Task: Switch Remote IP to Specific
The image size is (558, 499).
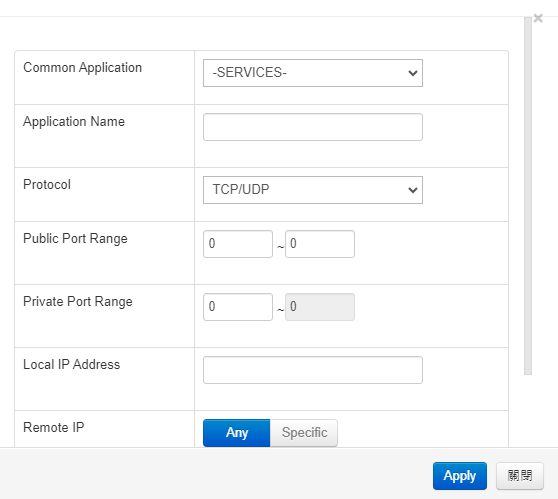Action: (304, 433)
